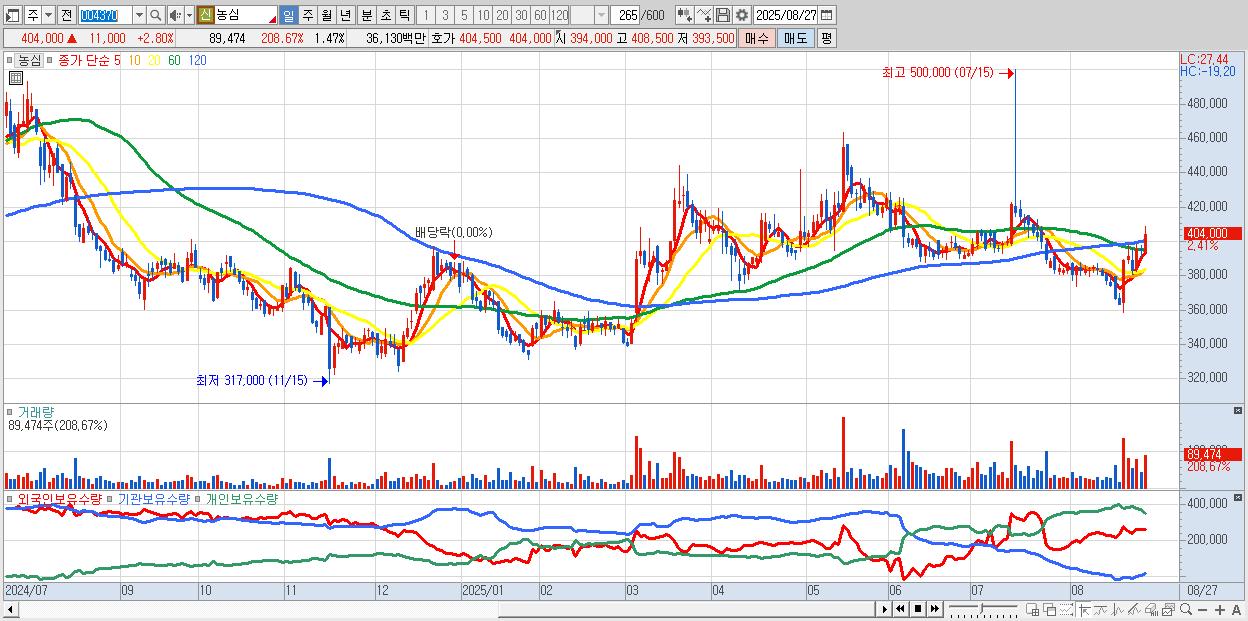
Task: Open the 주 market type dropdown arrow
Action: click(49, 15)
